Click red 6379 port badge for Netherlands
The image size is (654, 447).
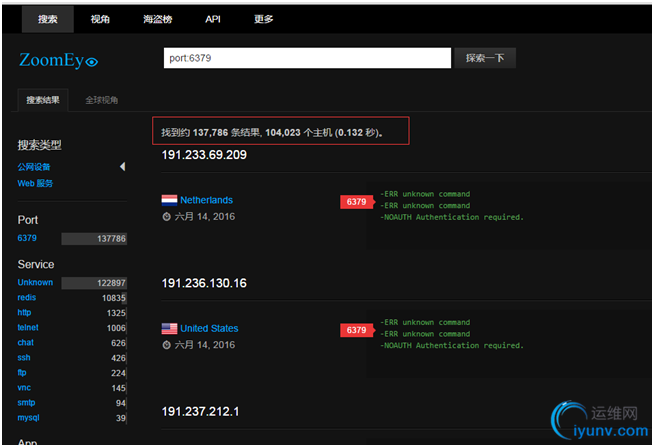pyautogui.click(x=357, y=202)
